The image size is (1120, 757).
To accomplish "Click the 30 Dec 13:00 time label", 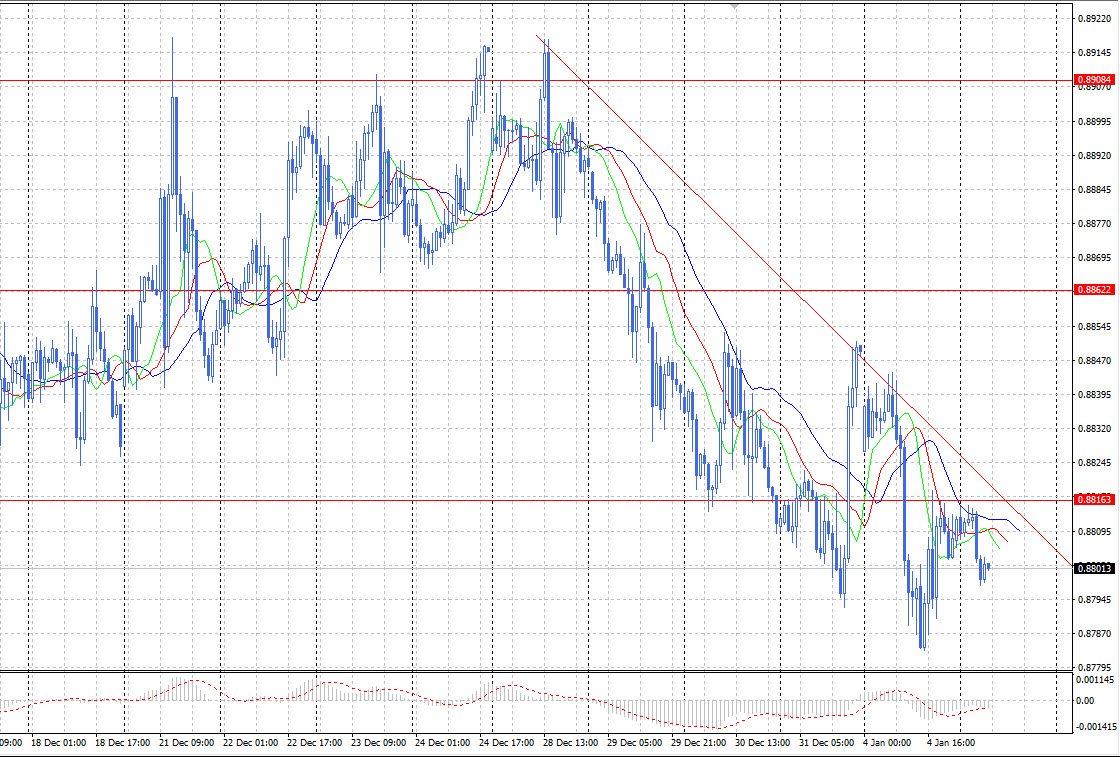I will [x=763, y=743].
